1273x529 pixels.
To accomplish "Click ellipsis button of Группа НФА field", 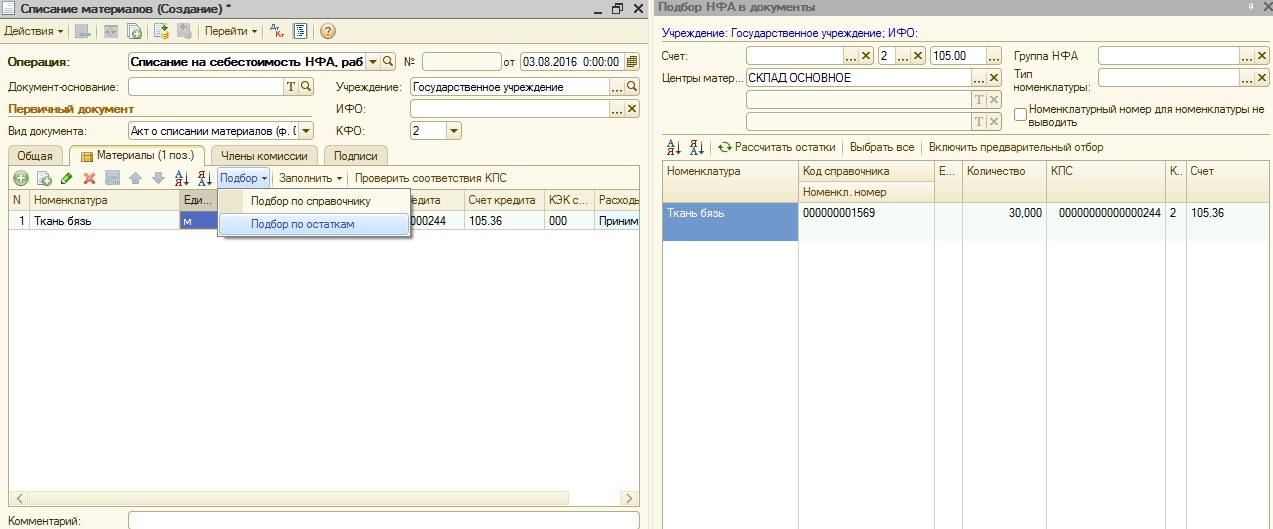I will click(1247, 56).
